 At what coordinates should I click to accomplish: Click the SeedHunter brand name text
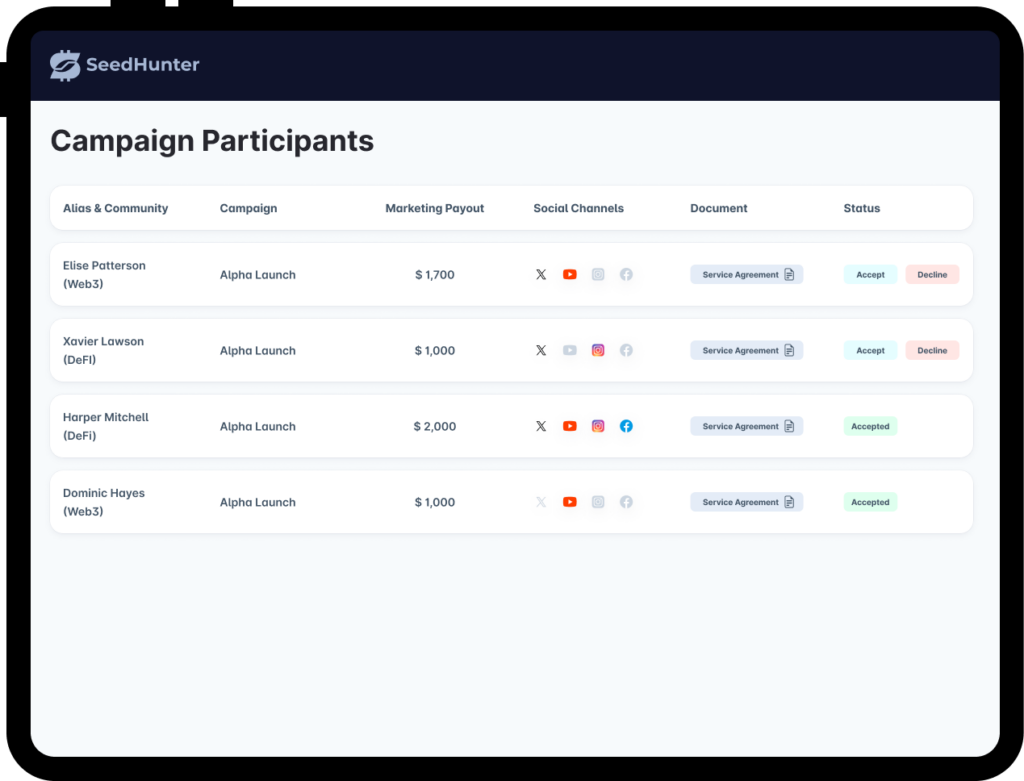[142, 64]
